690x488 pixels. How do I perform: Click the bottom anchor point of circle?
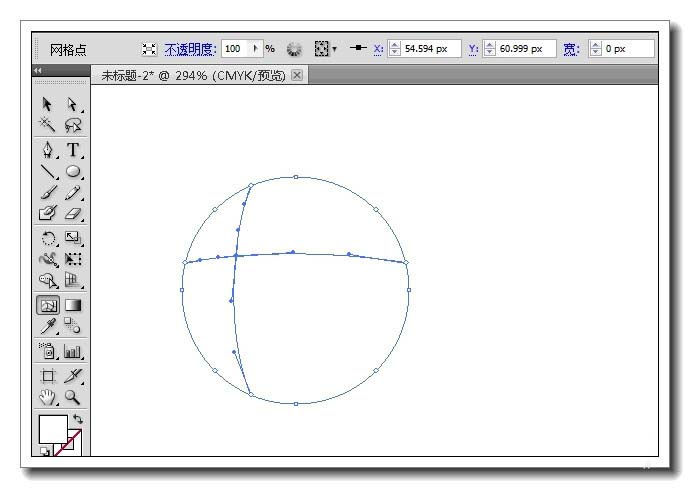coord(296,404)
